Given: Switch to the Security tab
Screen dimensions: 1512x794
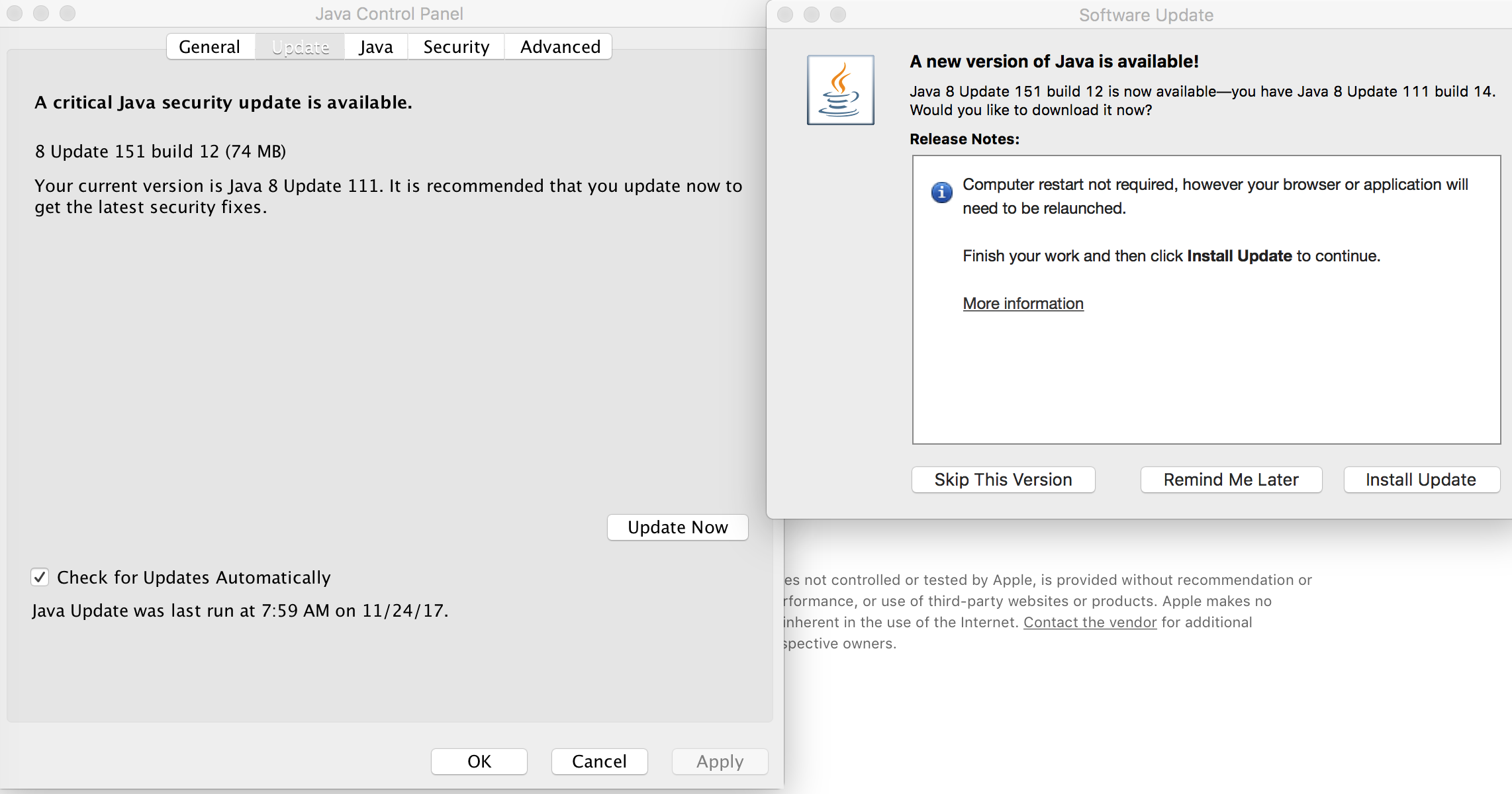Looking at the screenshot, I should click(x=456, y=47).
